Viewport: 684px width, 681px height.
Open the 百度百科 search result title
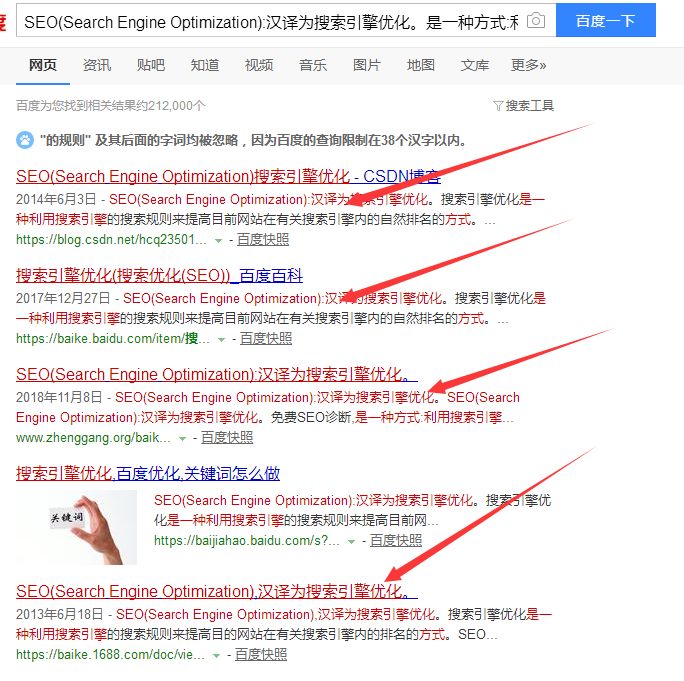(x=159, y=275)
